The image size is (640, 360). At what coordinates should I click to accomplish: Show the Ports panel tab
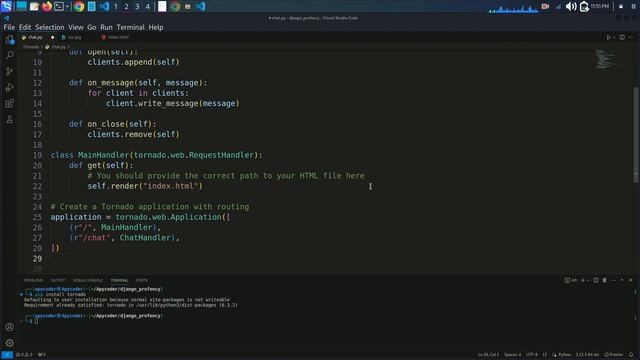(x=142, y=280)
